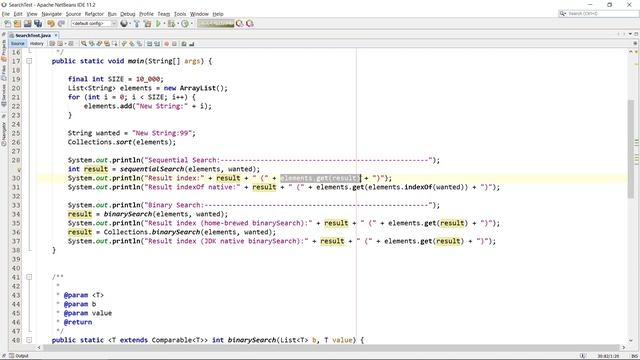
Task: Click the New File toolbar icon
Action: click(x=7, y=24)
